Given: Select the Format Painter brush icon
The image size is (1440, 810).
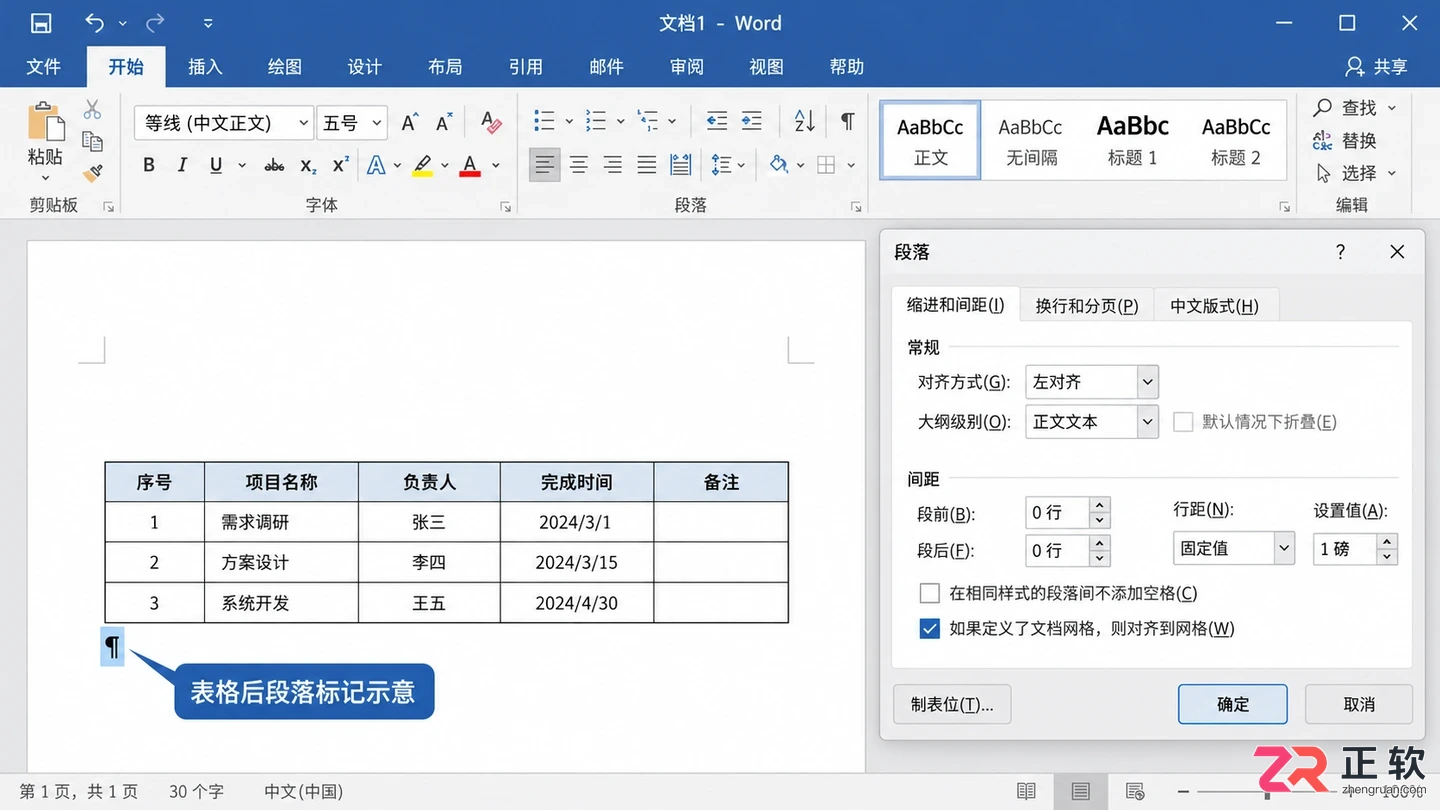Looking at the screenshot, I should [93, 173].
